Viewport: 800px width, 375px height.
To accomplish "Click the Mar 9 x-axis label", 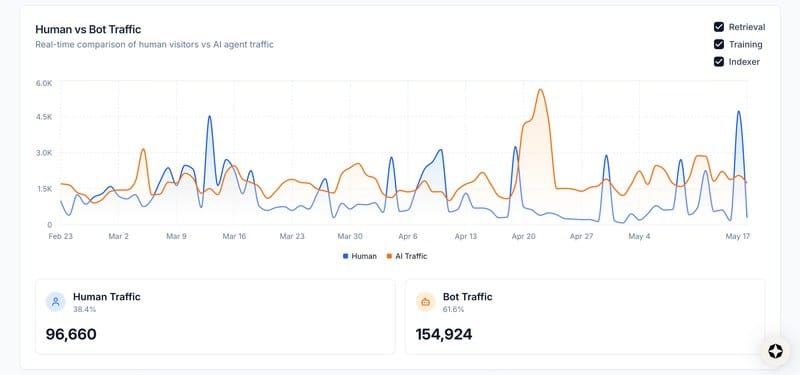I will pos(177,236).
